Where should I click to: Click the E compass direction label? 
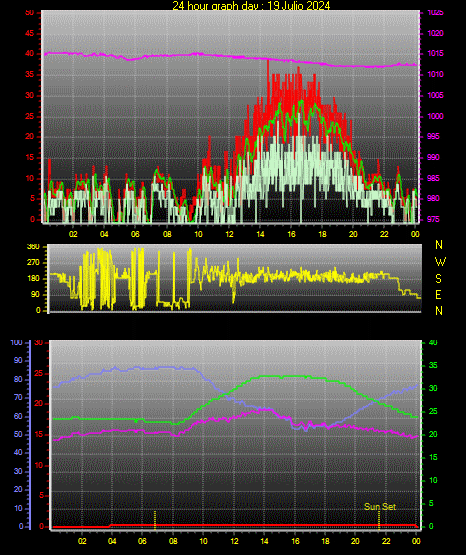pos(438,294)
